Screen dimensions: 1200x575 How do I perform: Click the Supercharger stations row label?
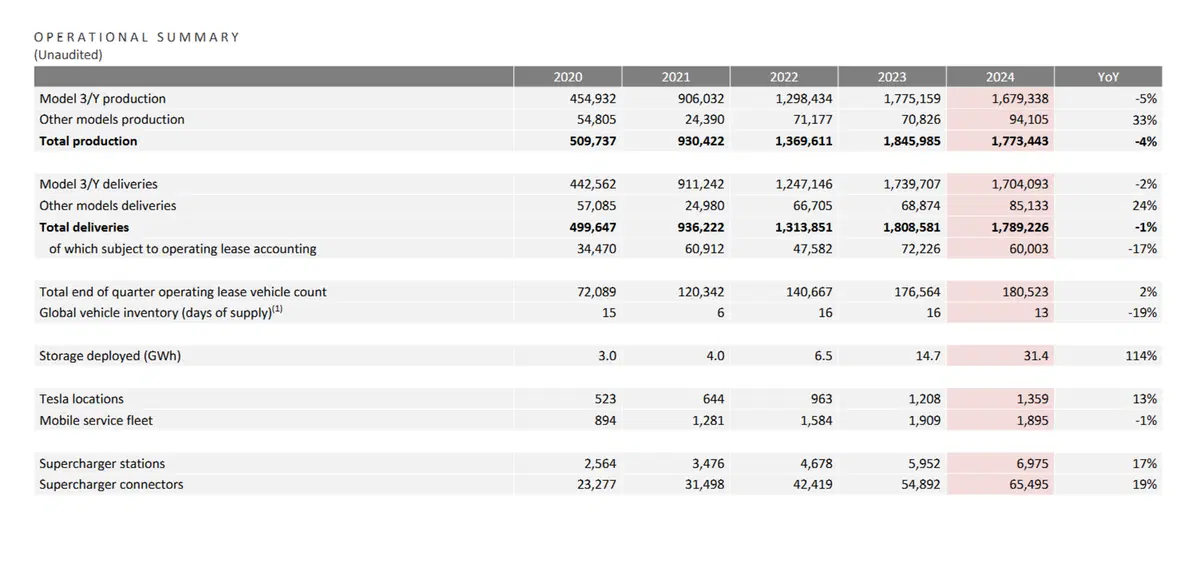[102, 464]
